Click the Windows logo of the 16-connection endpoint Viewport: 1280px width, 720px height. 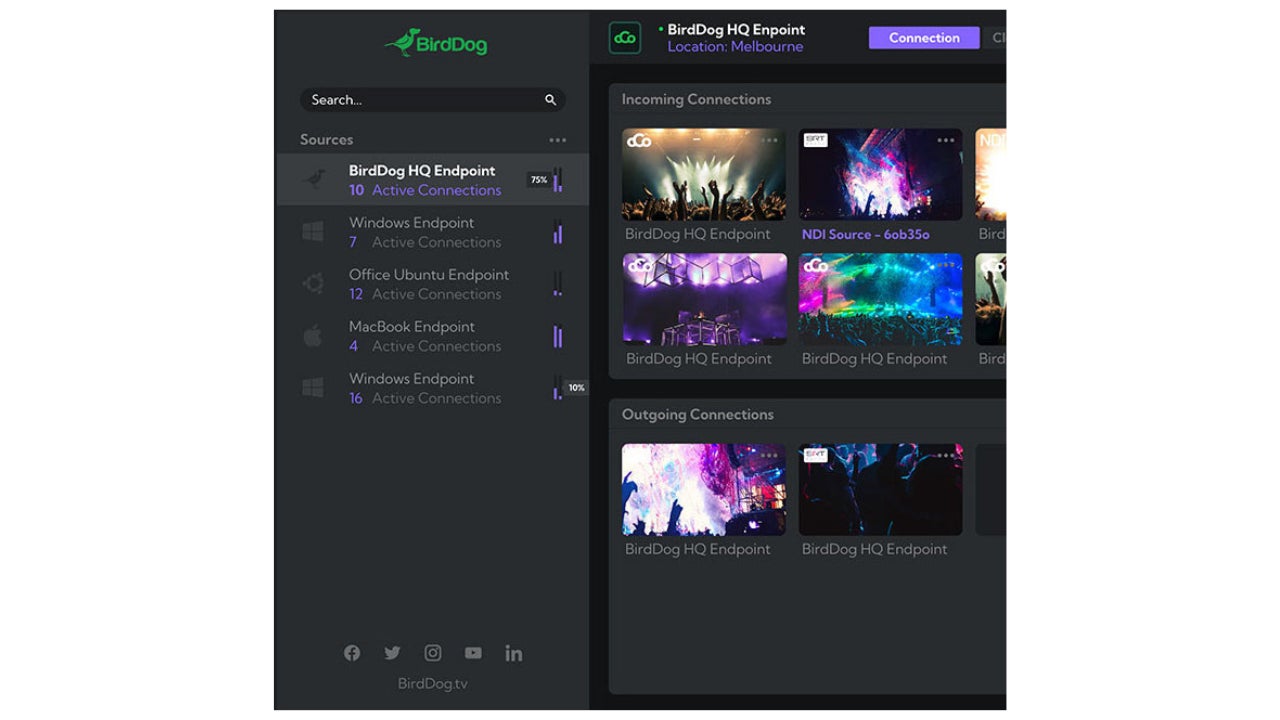click(313, 388)
